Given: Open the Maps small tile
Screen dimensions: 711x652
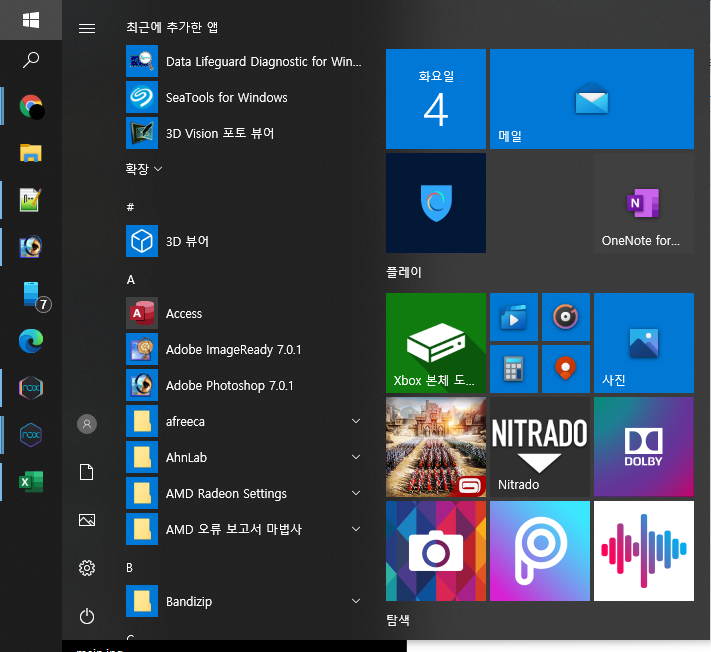Looking at the screenshot, I should (x=566, y=369).
